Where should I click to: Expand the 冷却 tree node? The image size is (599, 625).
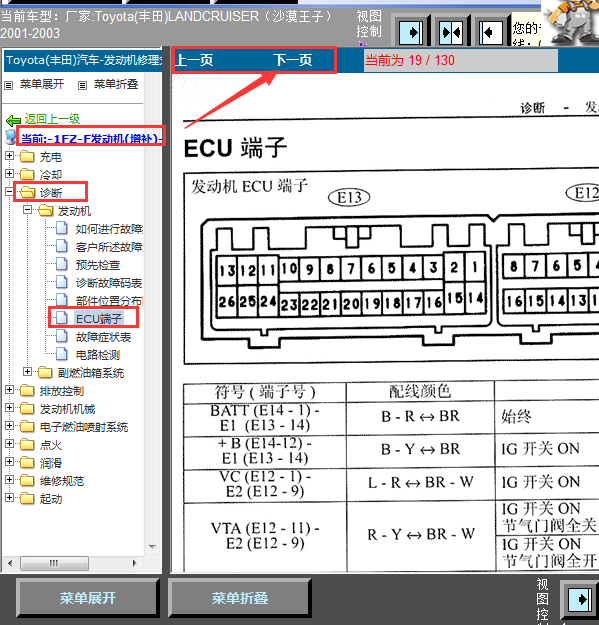pos(9,174)
